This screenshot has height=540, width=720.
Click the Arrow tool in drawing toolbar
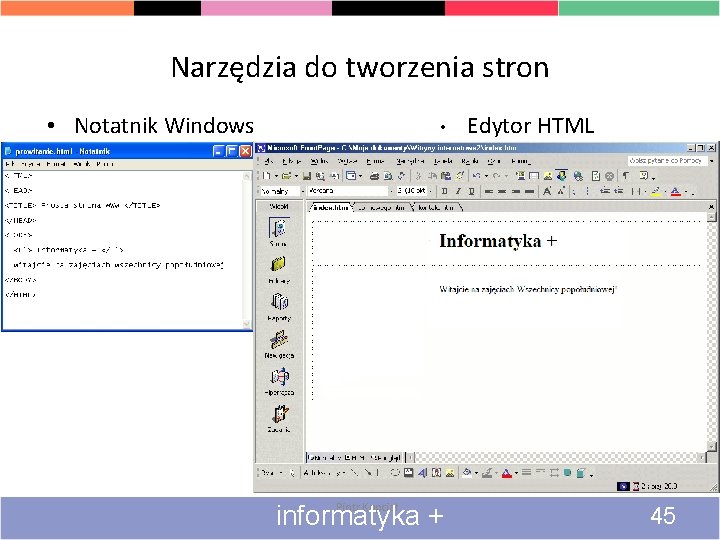(x=369, y=472)
